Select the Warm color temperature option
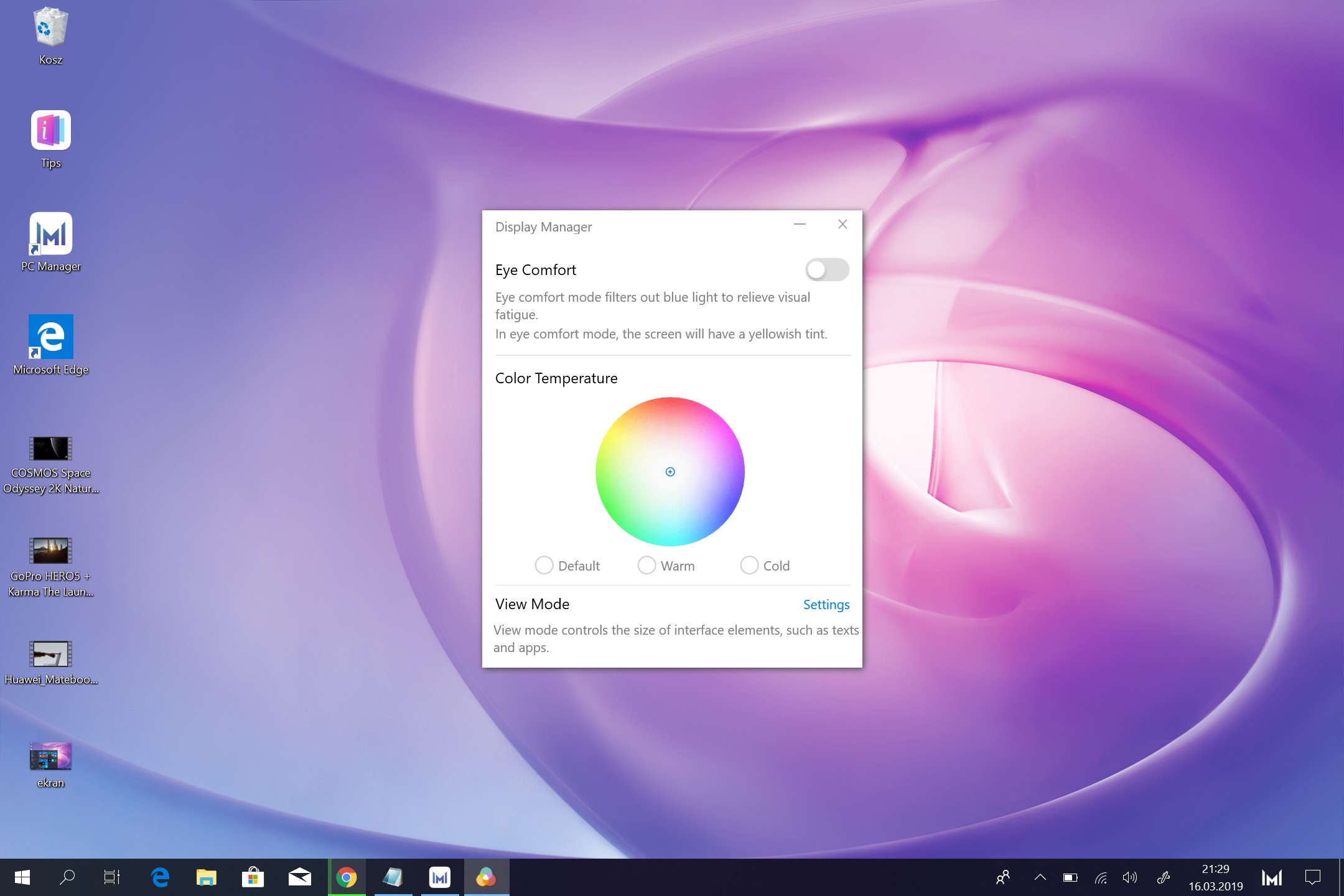The height and width of the screenshot is (896, 1344). pos(666,566)
